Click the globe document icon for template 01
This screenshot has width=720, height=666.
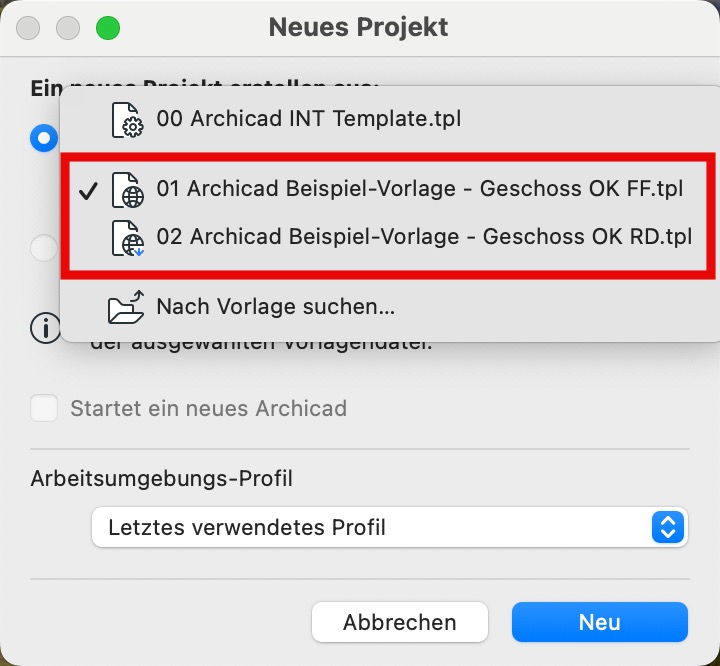pos(127,190)
